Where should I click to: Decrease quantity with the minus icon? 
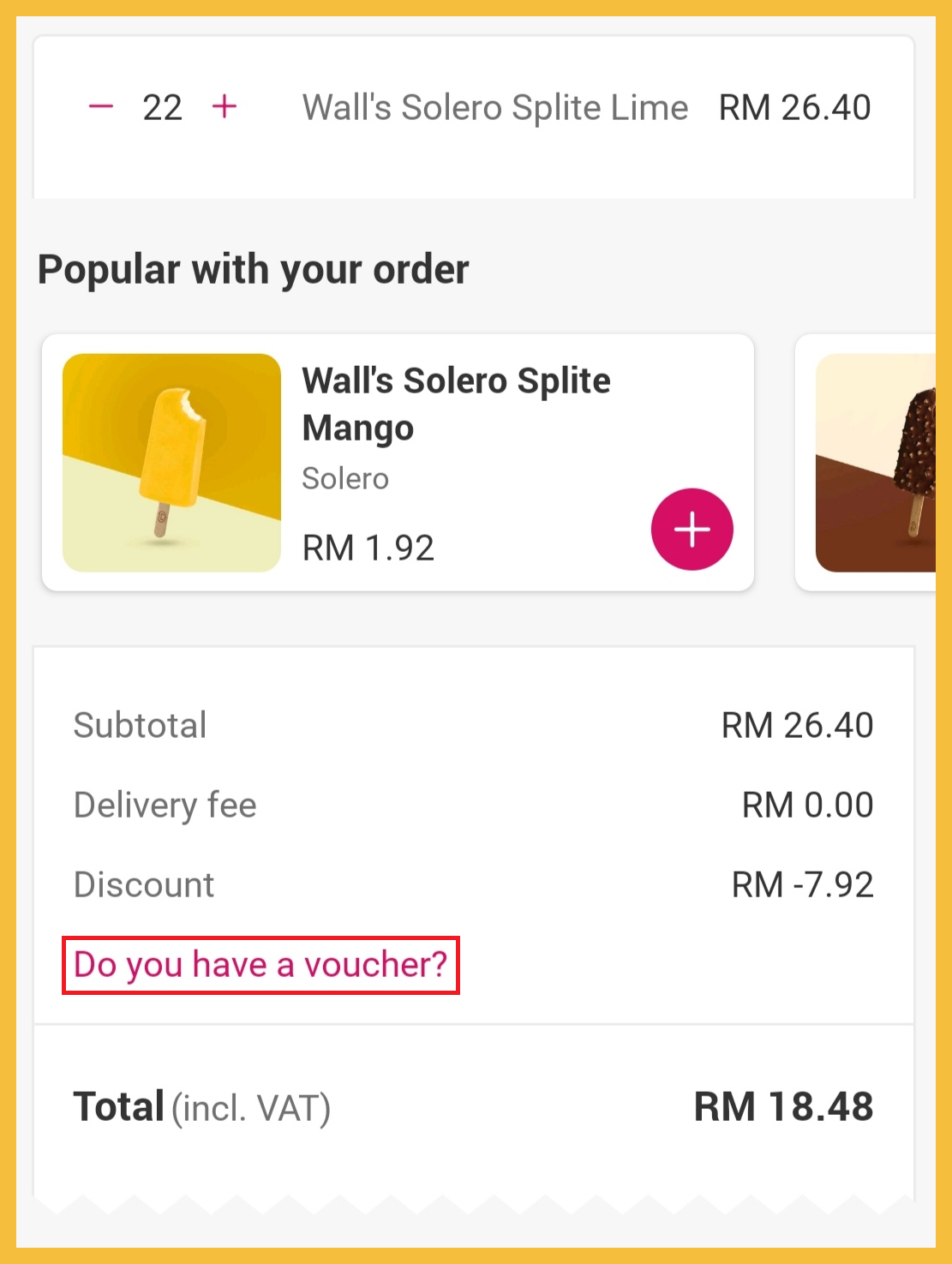coord(101,107)
